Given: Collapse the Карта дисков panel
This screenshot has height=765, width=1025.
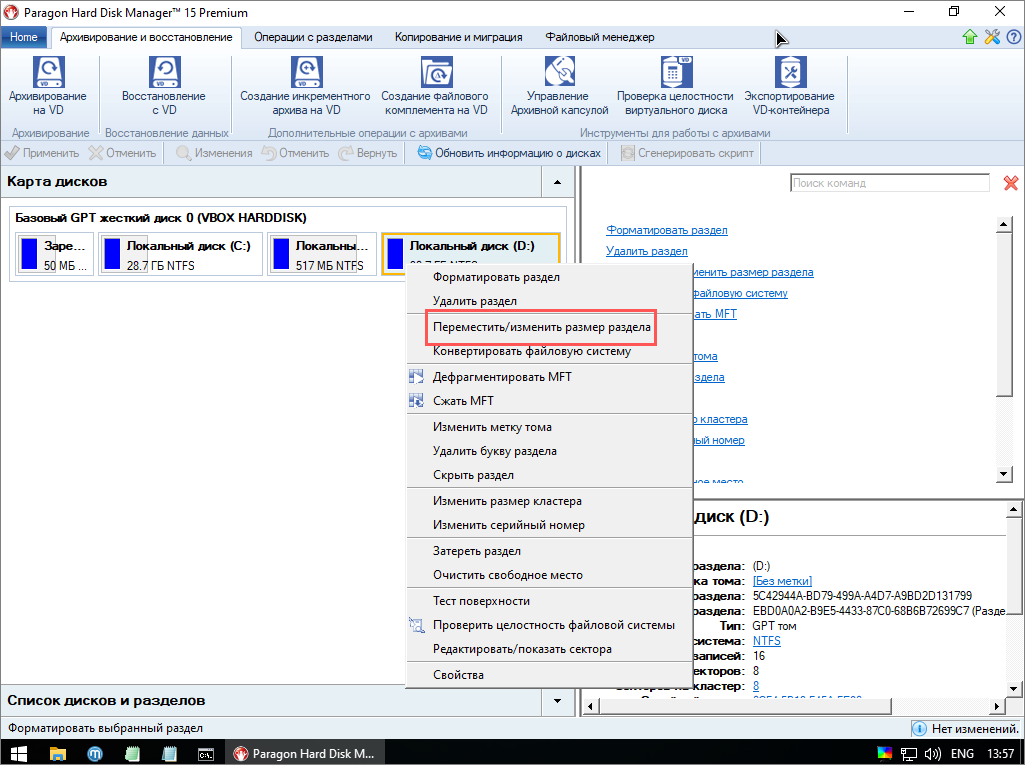Looking at the screenshot, I should coord(558,182).
